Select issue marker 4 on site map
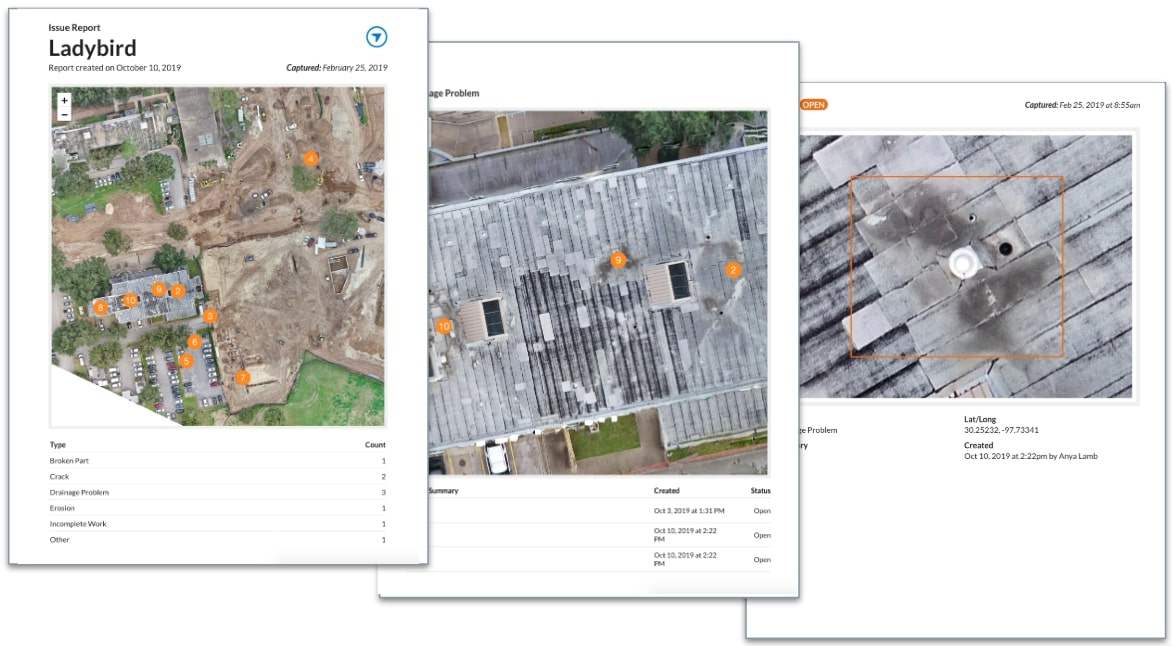This screenshot has width=1172, height=646. pos(311,159)
